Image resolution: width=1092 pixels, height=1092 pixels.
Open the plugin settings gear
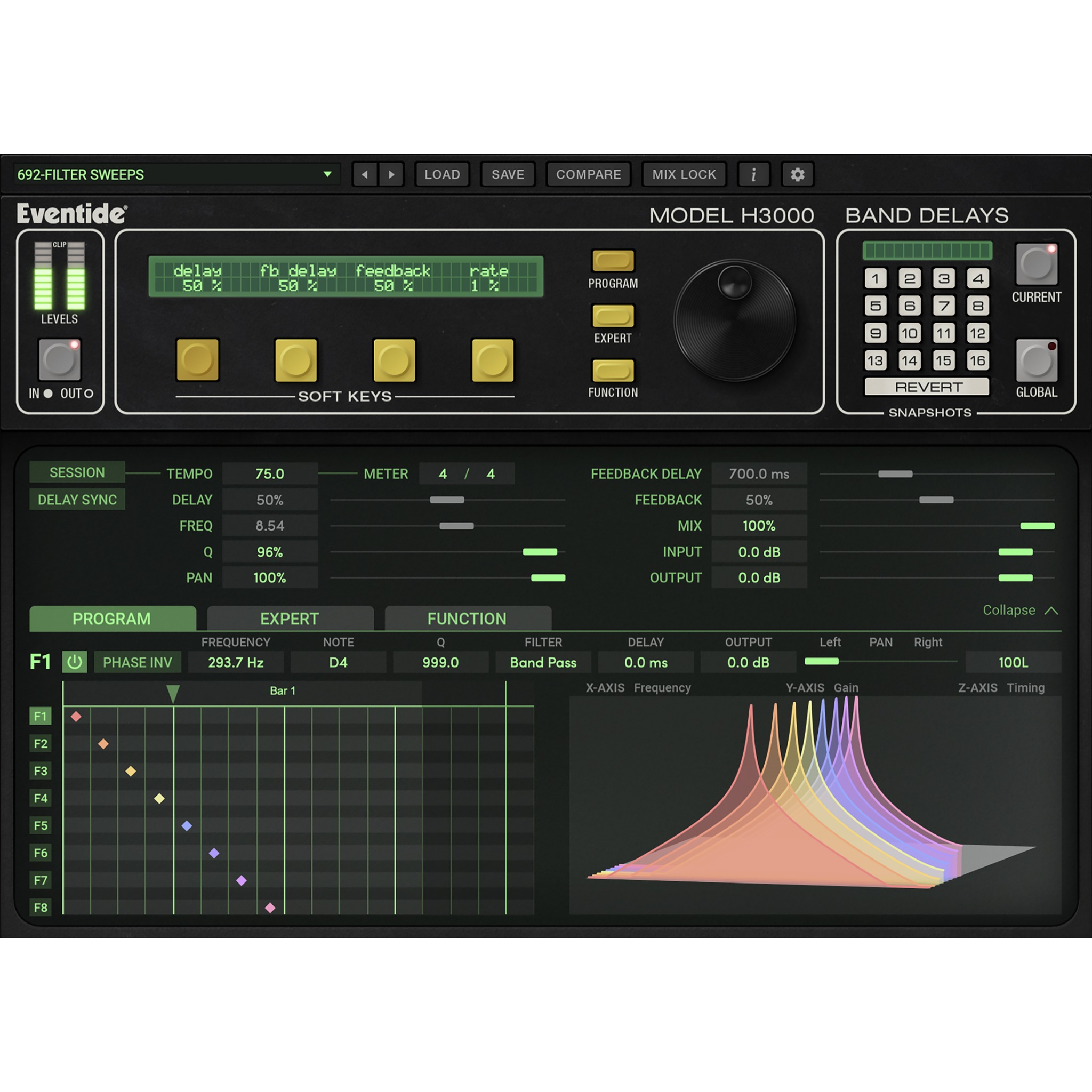tap(797, 174)
